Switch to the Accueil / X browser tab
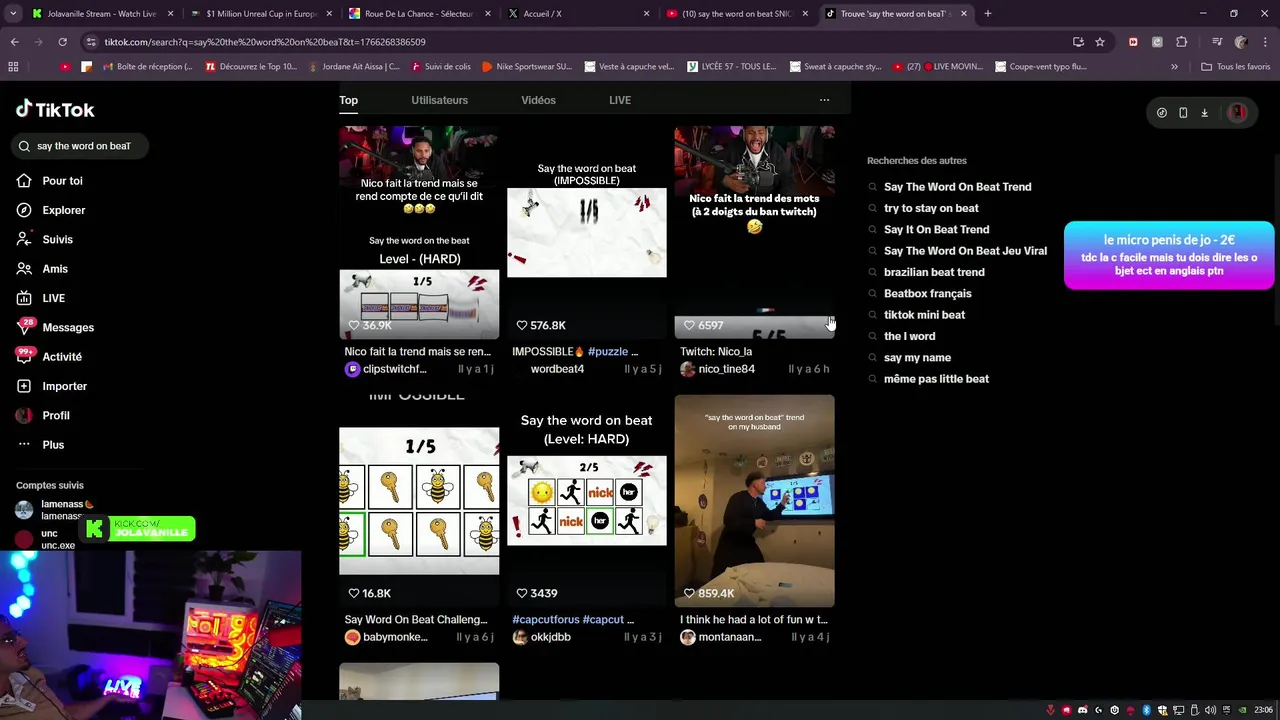 pos(577,14)
